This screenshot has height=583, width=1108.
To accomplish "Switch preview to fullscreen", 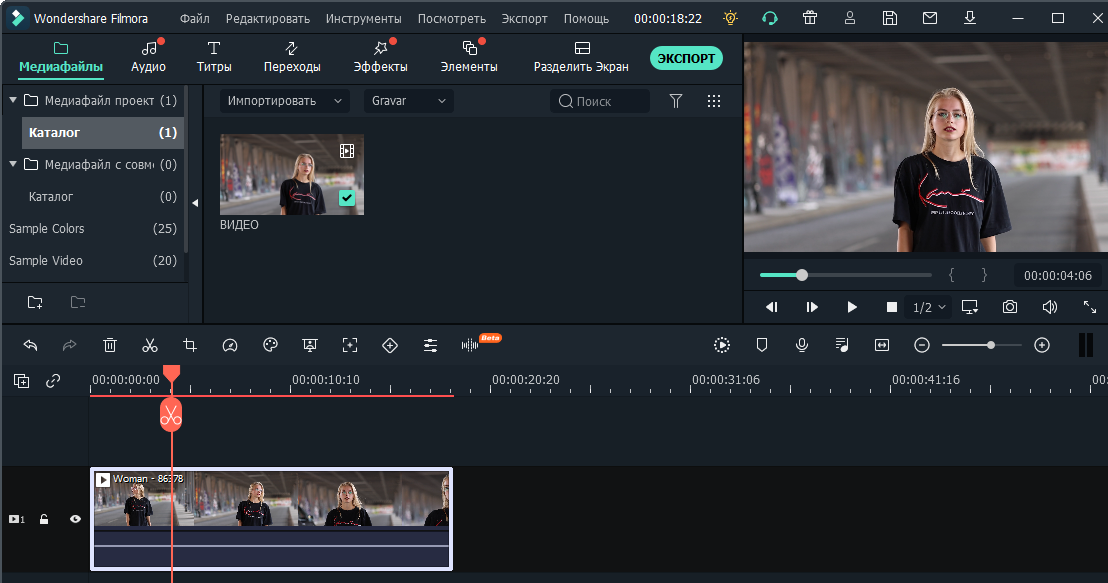I will pyautogui.click(x=1090, y=307).
